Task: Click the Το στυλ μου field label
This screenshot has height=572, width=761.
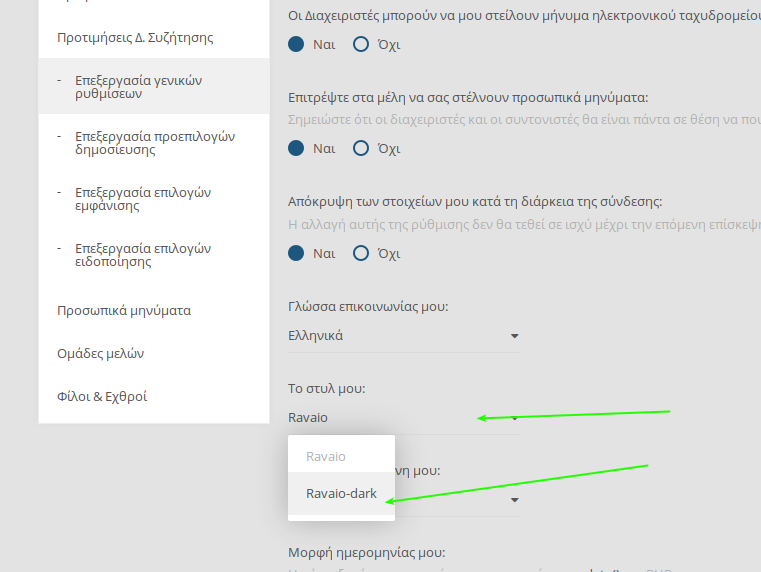Action: coord(325,388)
